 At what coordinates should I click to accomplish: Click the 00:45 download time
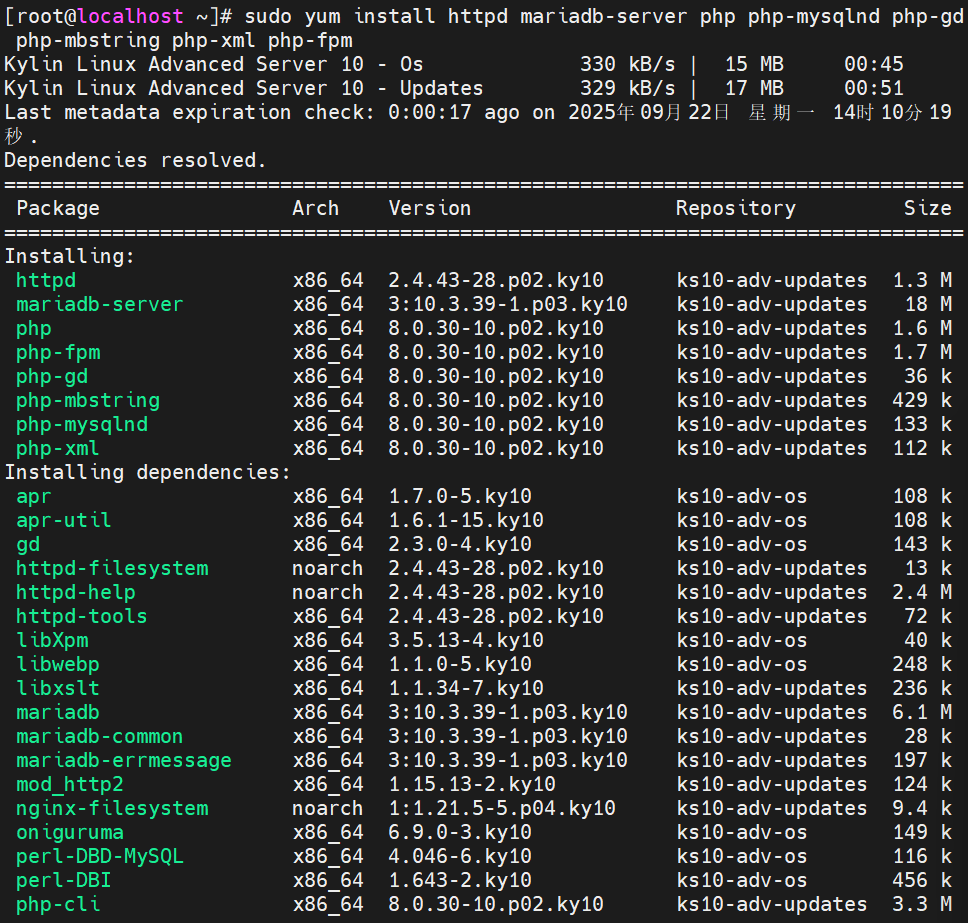[x=874, y=64]
